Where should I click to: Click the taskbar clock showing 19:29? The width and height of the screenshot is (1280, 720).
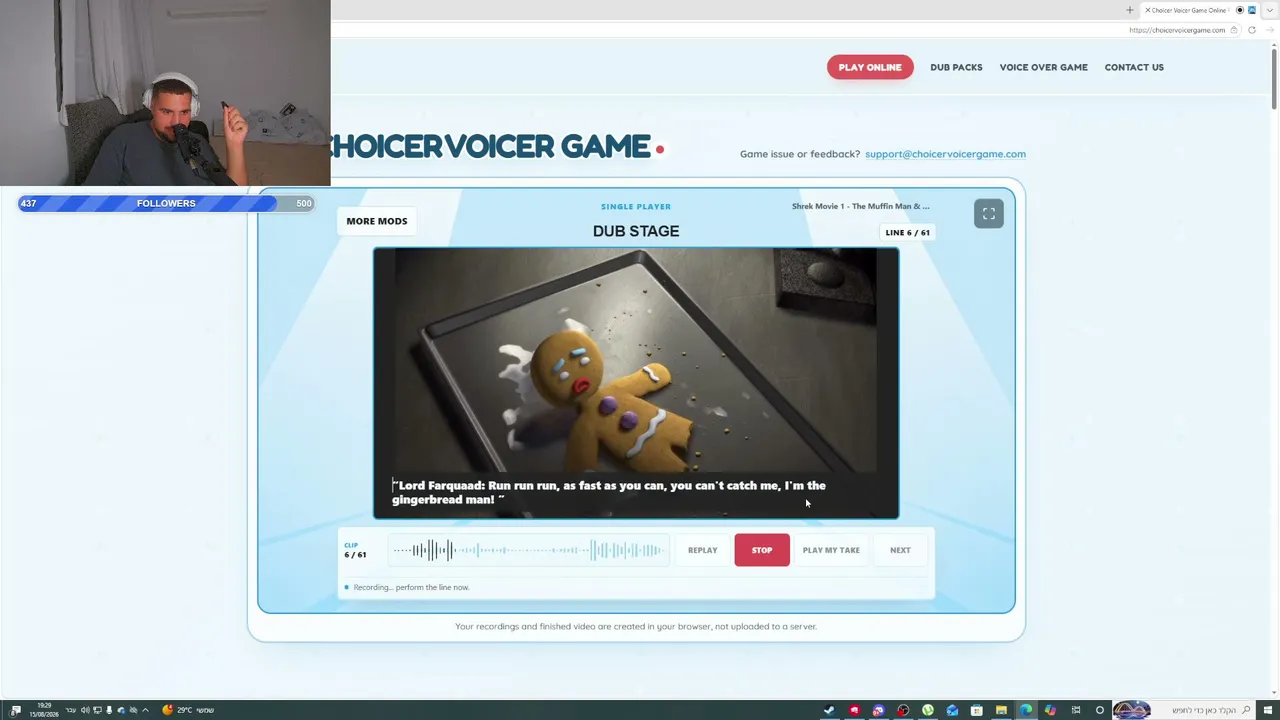43,710
